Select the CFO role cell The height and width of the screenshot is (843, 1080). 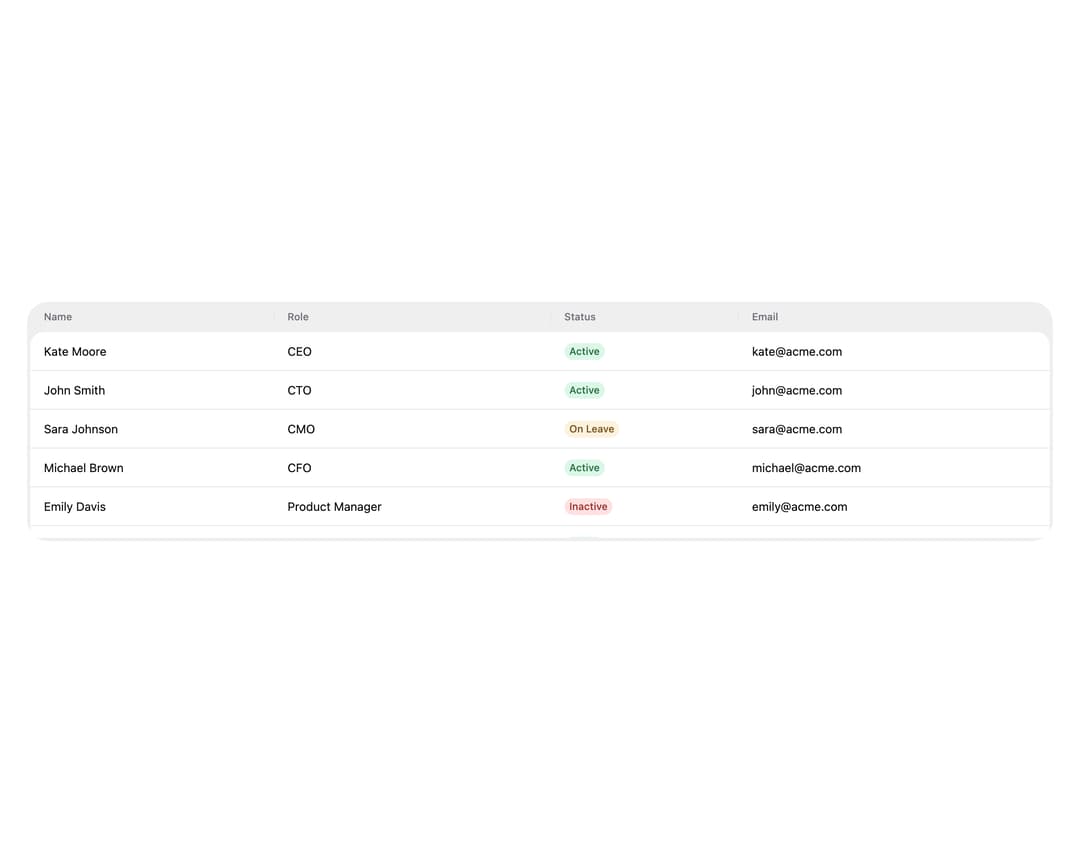pyautogui.click(x=299, y=468)
